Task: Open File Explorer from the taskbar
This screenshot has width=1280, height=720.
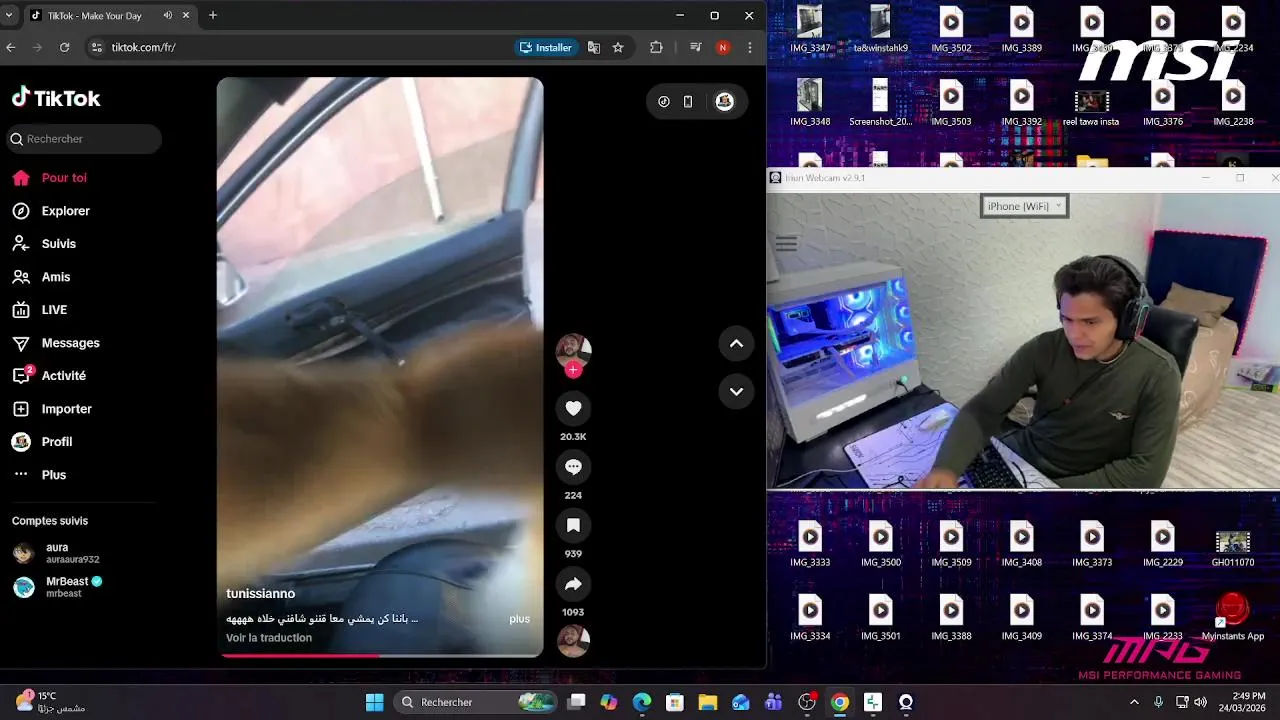Action: click(708, 702)
